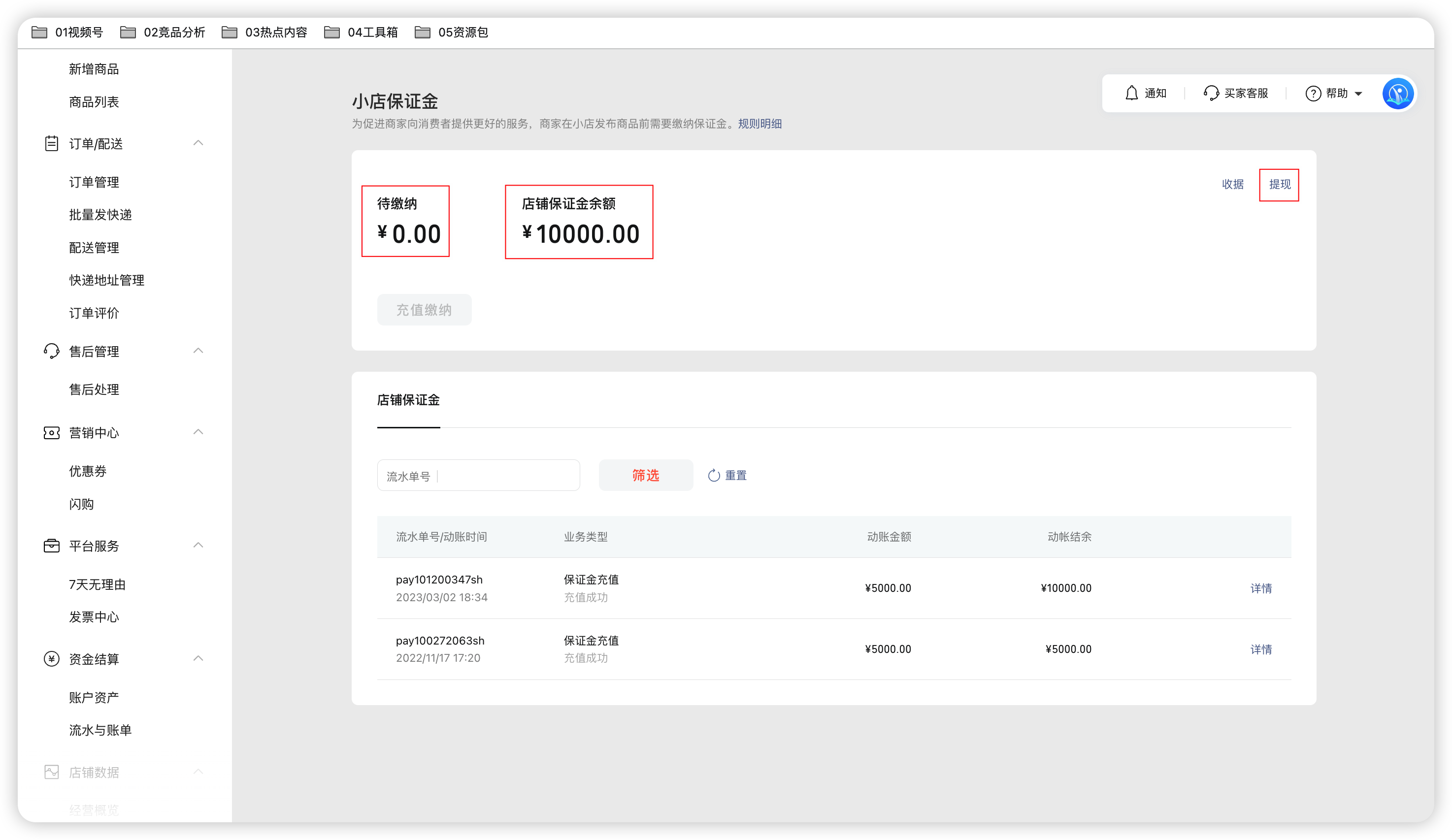Open 快递地址管理 in sidebar
Image resolution: width=1452 pixels, height=840 pixels.
(106, 280)
